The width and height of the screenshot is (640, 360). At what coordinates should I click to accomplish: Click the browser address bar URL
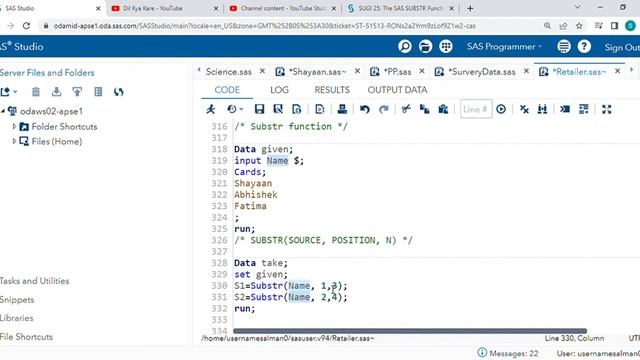(x=264, y=26)
